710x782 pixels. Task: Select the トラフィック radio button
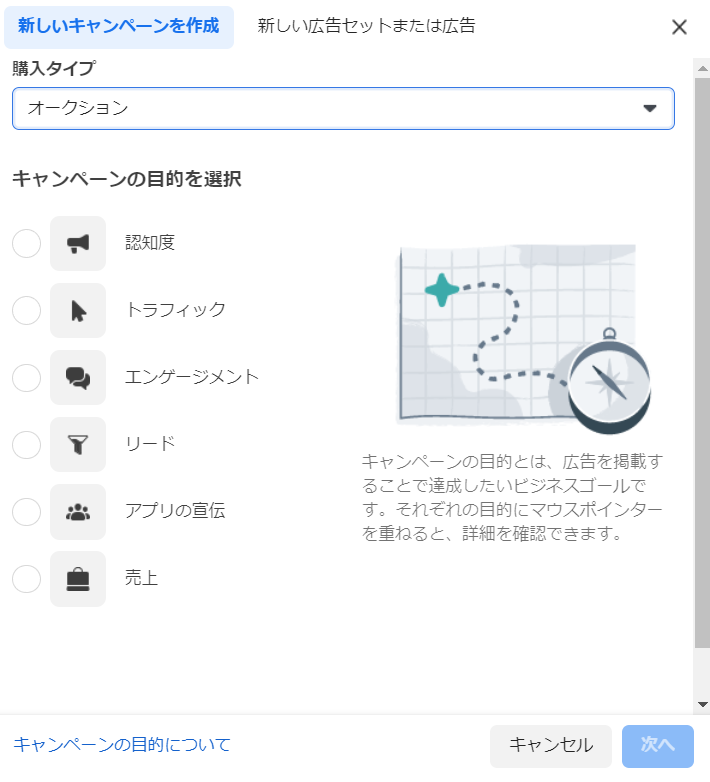coord(26,311)
